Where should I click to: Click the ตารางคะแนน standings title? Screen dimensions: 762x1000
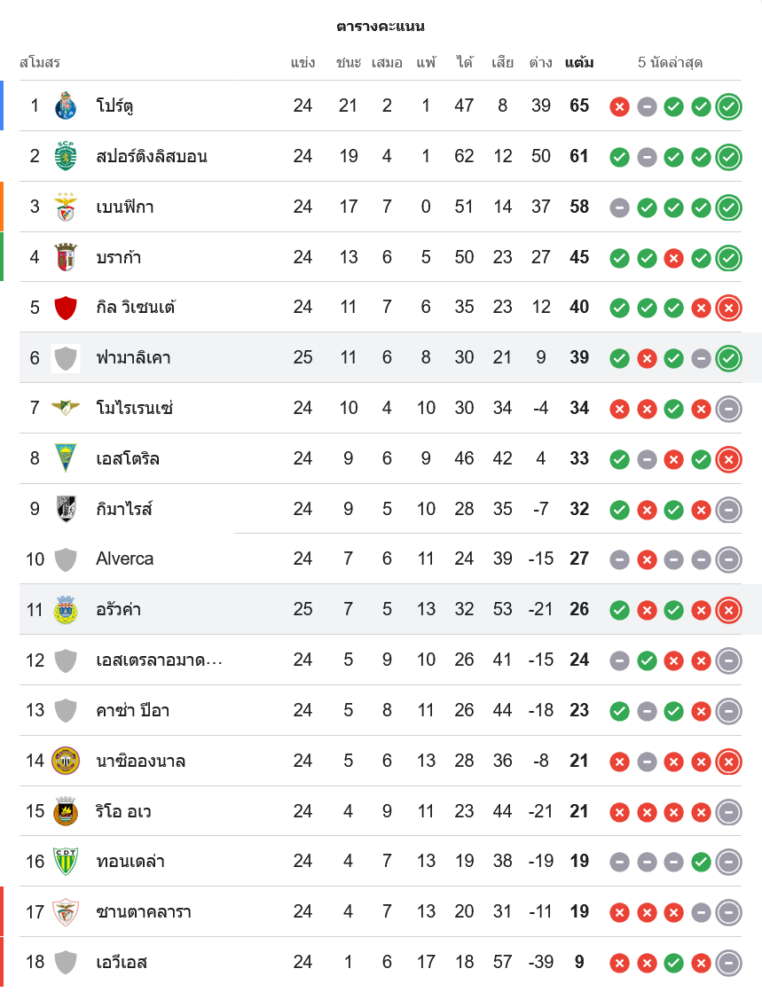click(x=380, y=26)
